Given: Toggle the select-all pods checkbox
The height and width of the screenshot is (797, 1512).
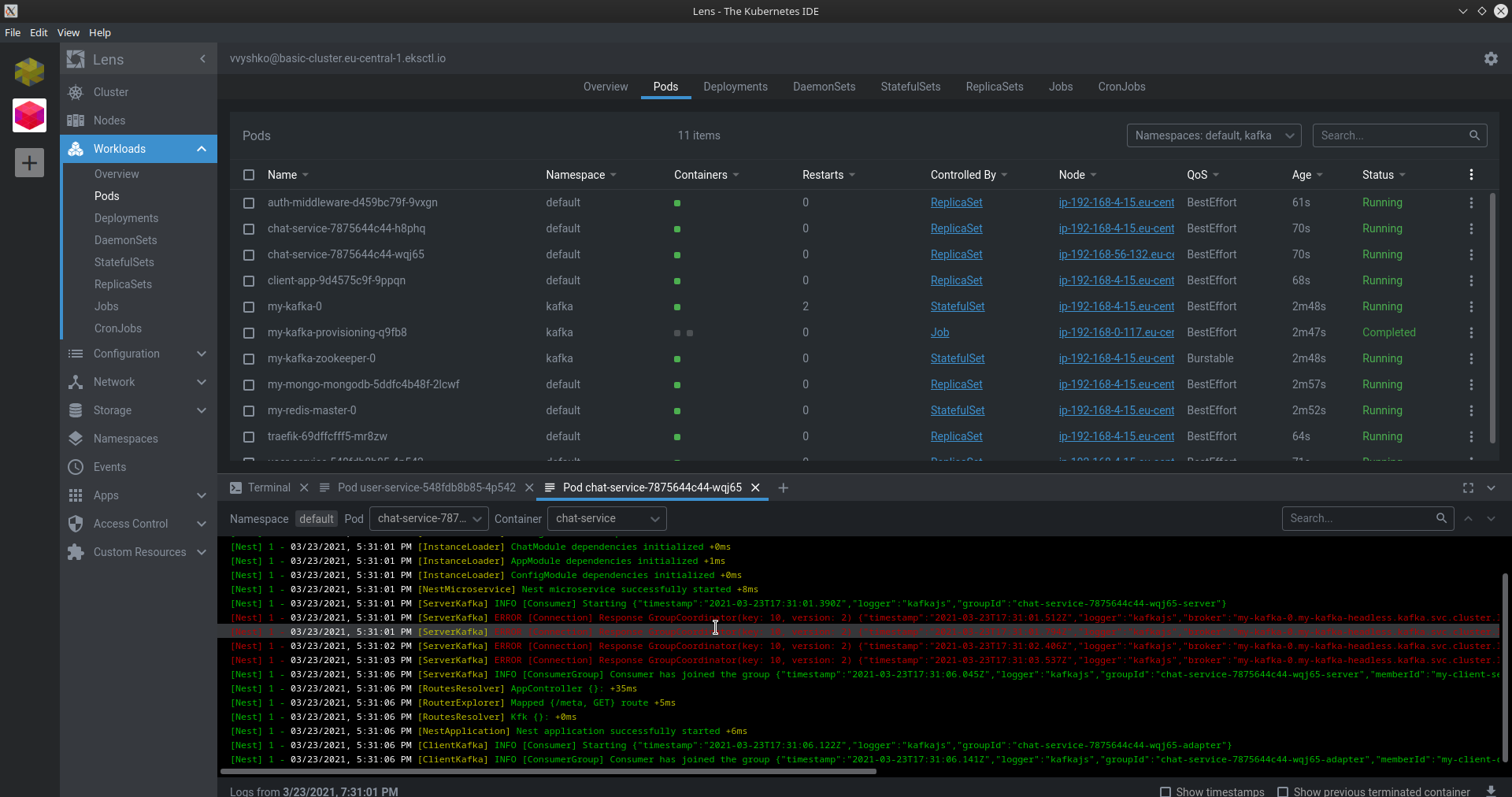Looking at the screenshot, I should (x=249, y=175).
